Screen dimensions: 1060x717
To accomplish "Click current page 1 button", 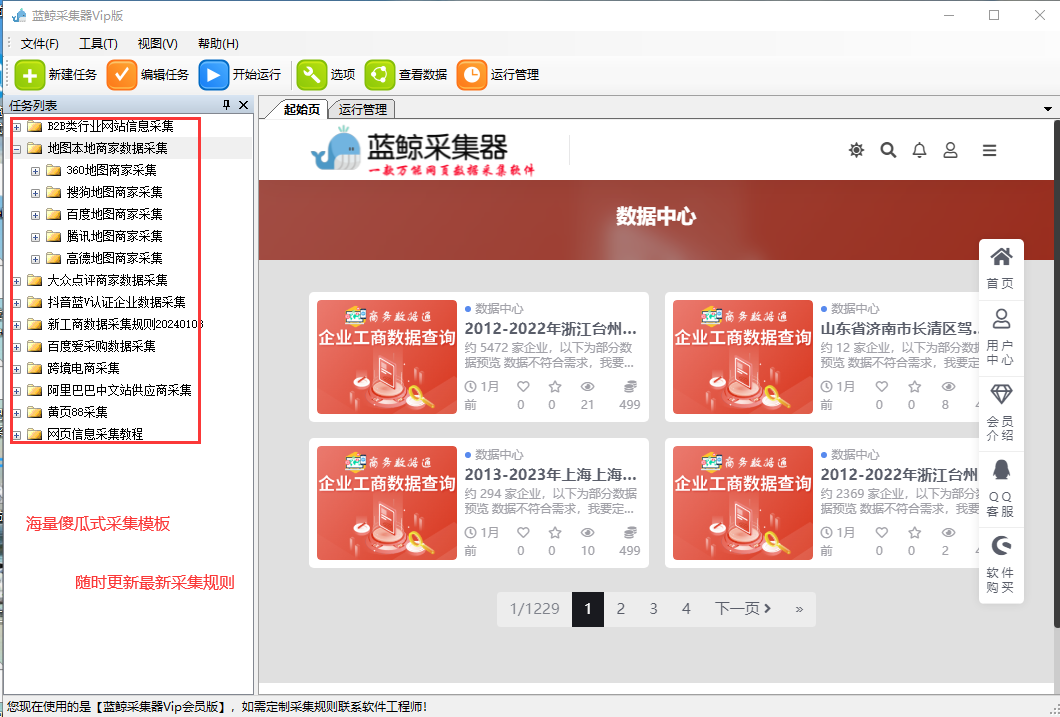I will 587,609.
